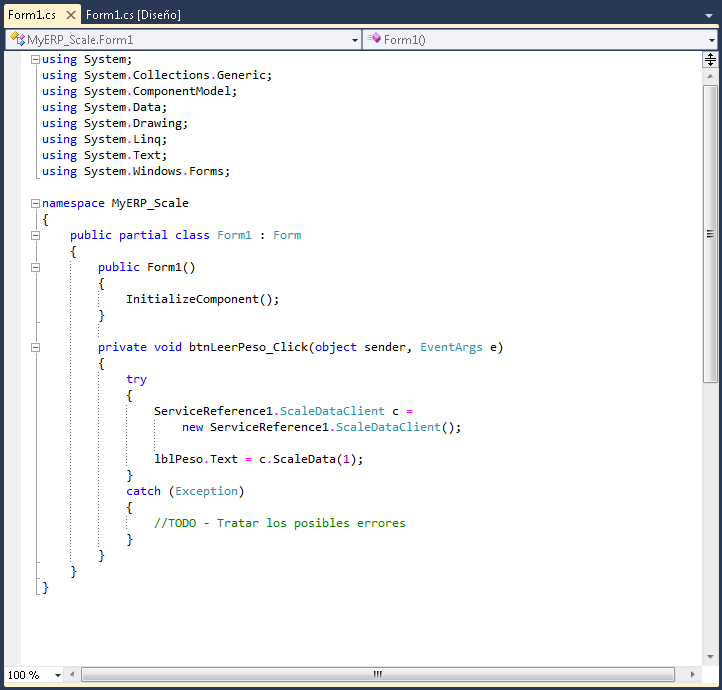Click the EventArgs type in method signature
722x690 pixels.
tap(451, 347)
